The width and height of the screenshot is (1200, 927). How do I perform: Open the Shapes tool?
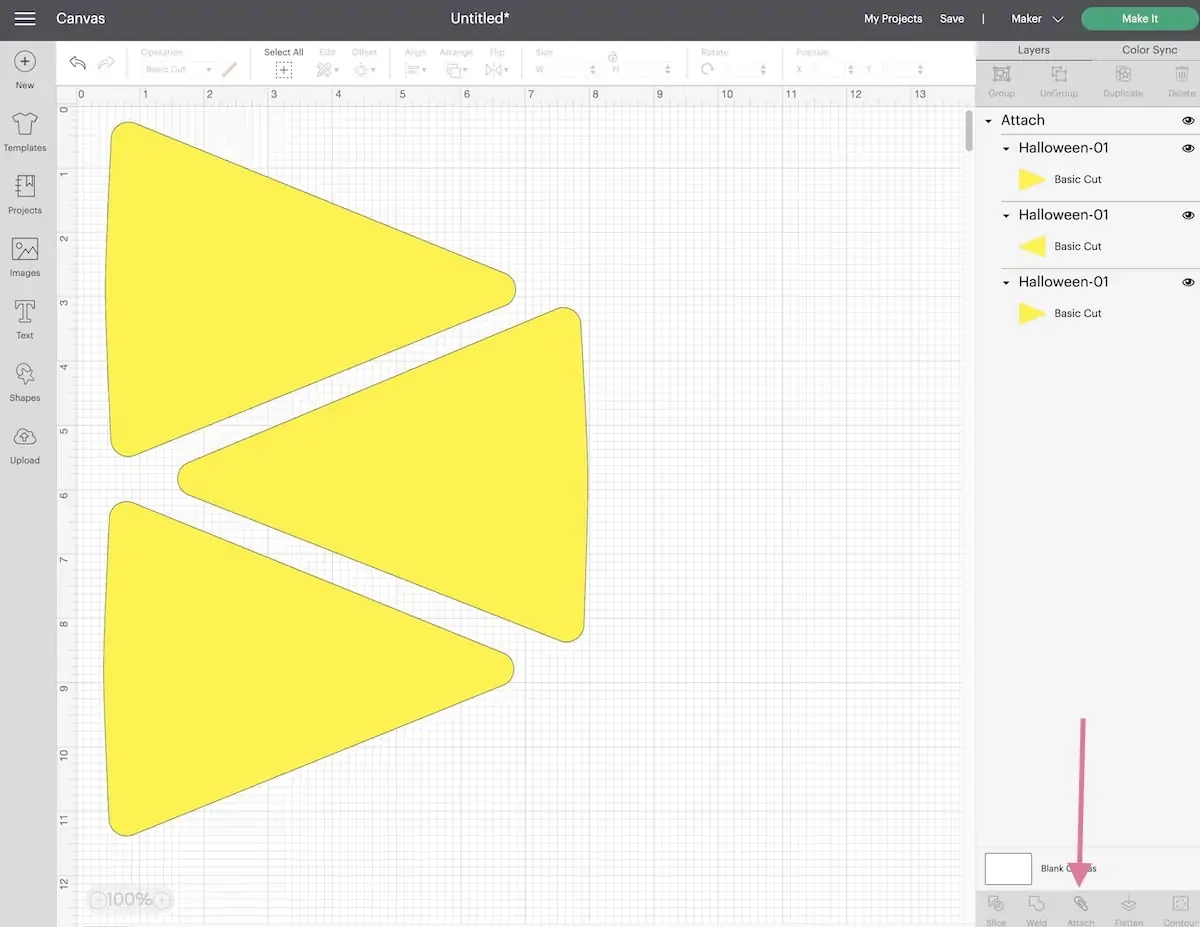pos(25,383)
